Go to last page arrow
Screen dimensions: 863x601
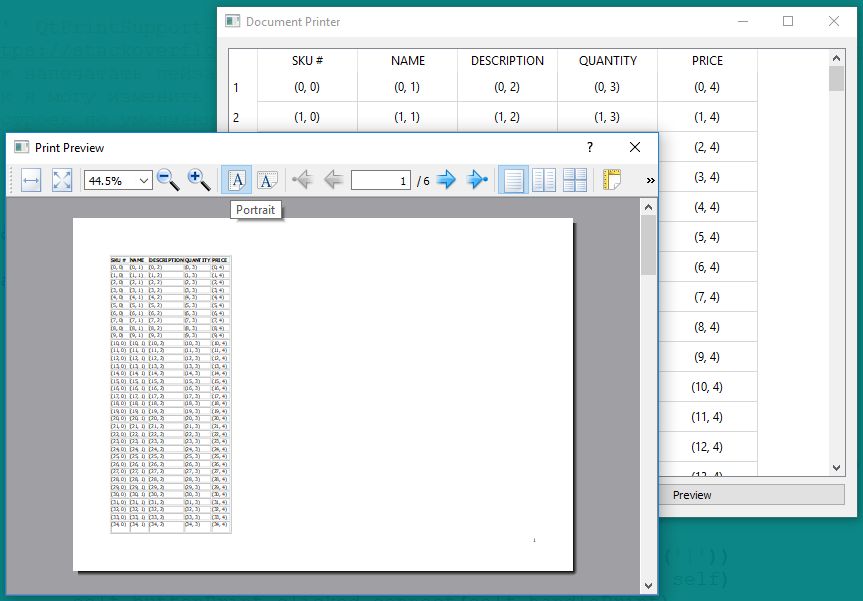click(x=477, y=179)
